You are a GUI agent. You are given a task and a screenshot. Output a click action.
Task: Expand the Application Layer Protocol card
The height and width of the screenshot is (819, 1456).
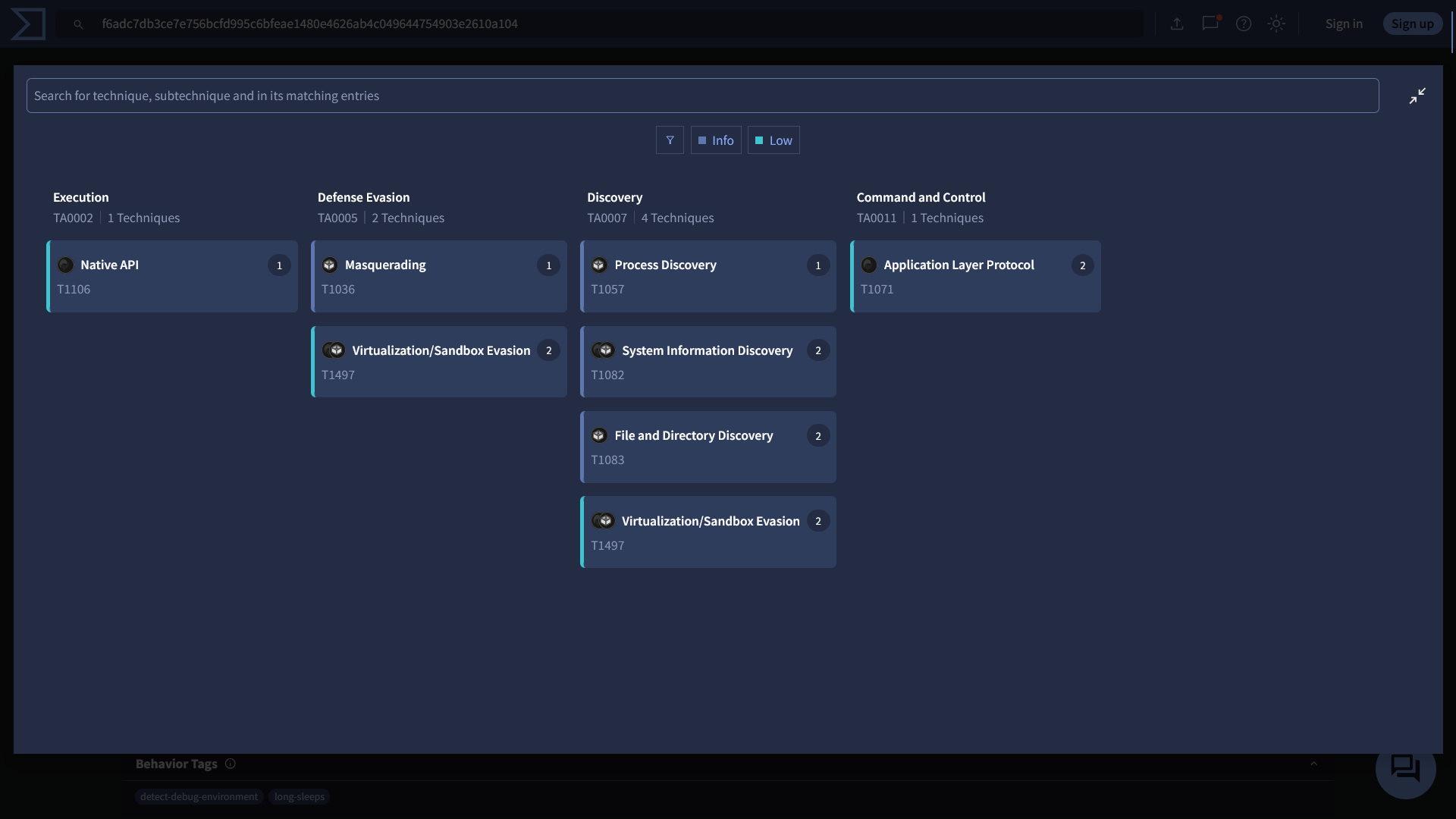975,277
